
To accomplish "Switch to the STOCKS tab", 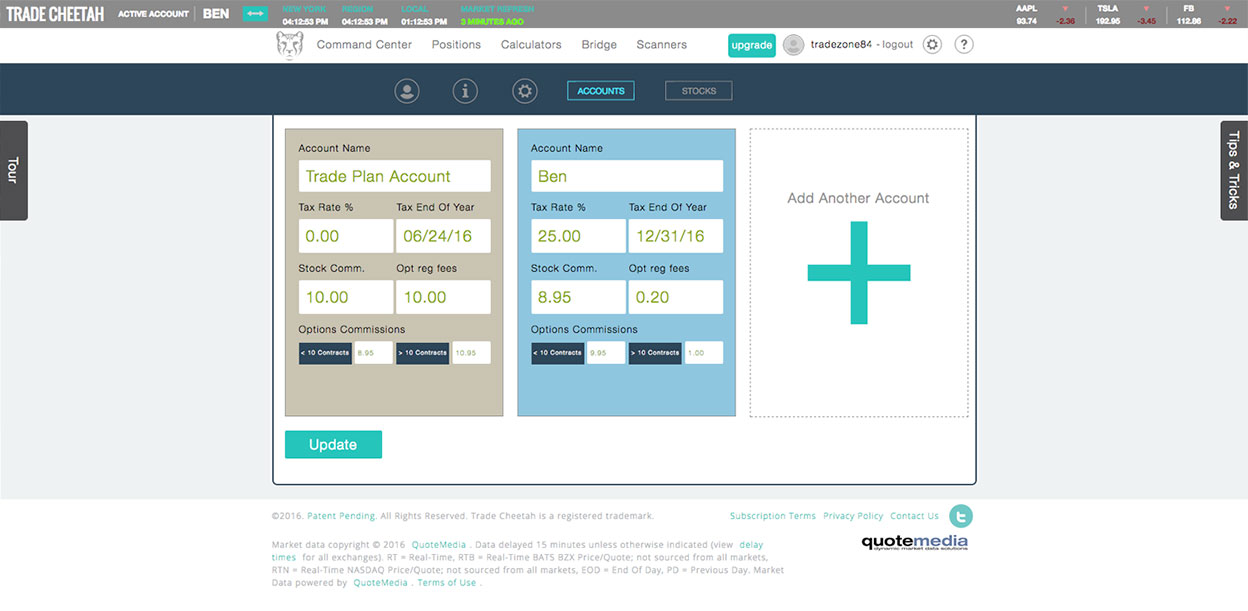I will (698, 91).
